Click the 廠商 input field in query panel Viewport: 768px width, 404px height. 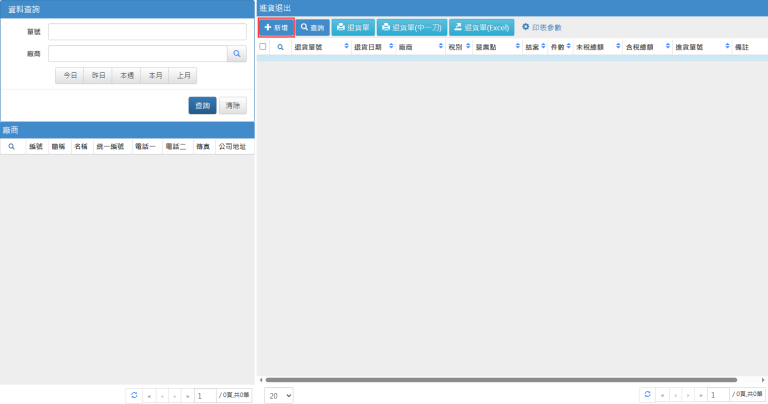(x=138, y=53)
